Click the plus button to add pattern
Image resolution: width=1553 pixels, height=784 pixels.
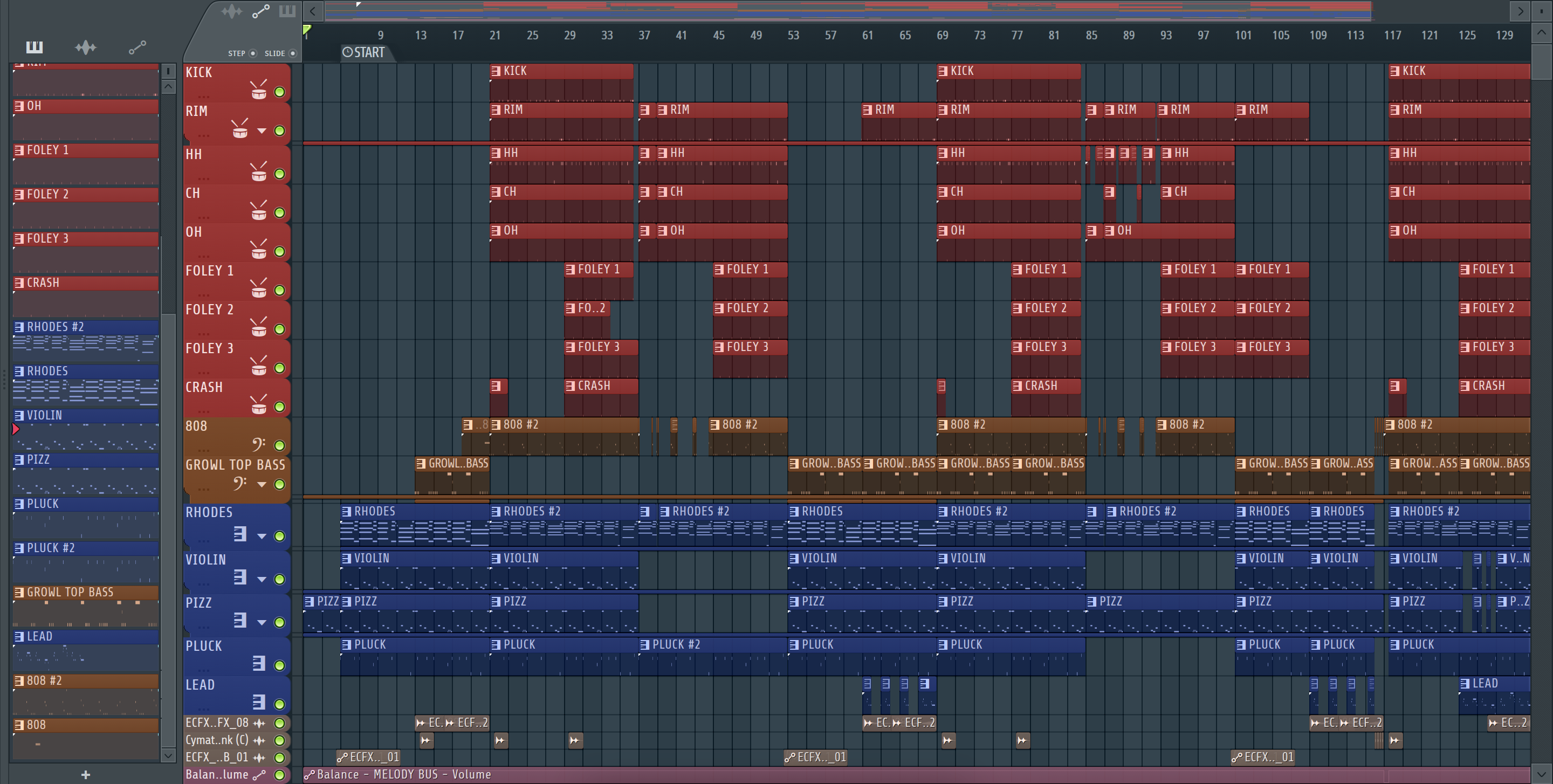click(x=86, y=775)
